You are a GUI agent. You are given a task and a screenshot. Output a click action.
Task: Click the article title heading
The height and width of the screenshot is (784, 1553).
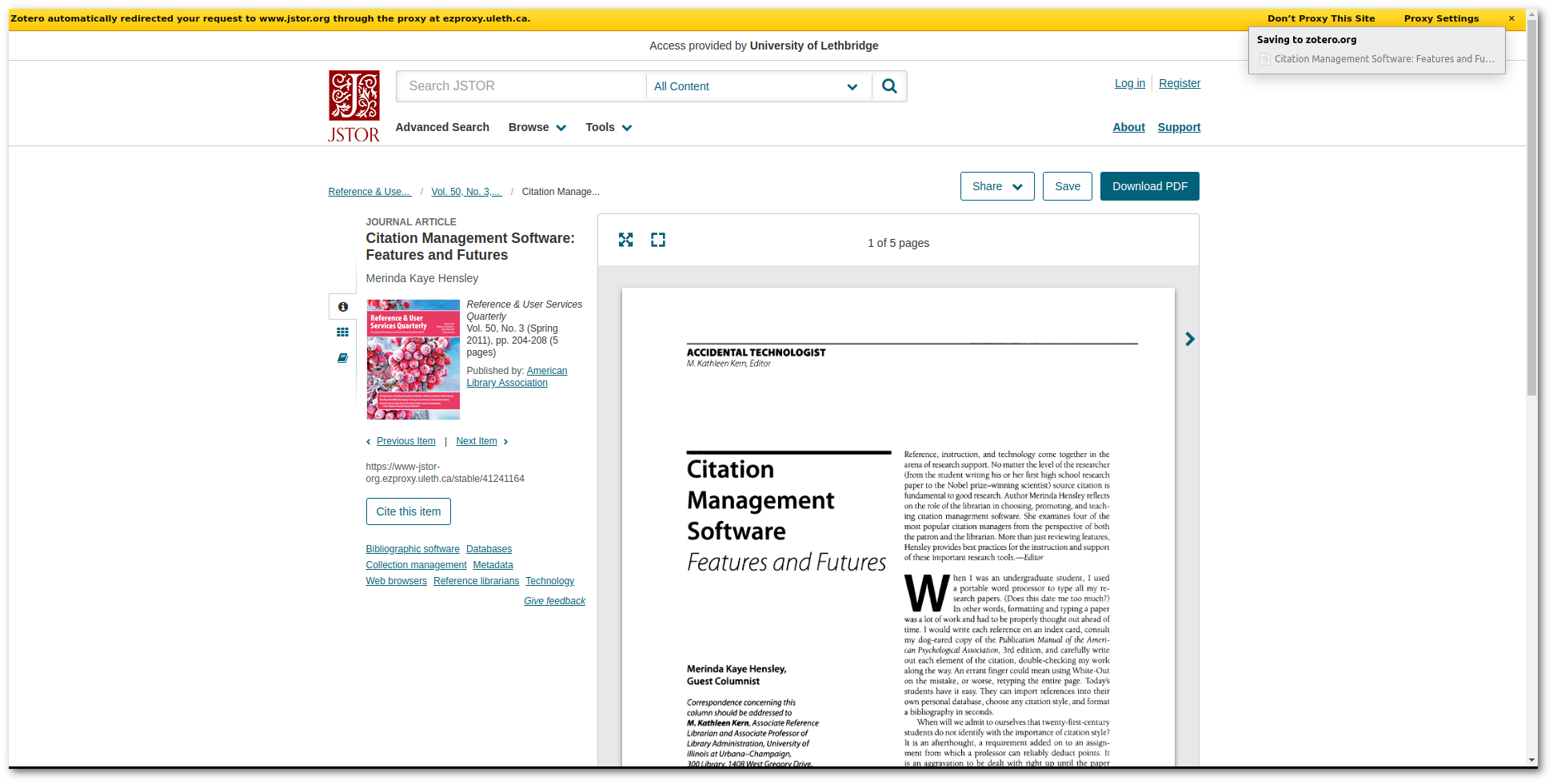pyautogui.click(x=470, y=246)
